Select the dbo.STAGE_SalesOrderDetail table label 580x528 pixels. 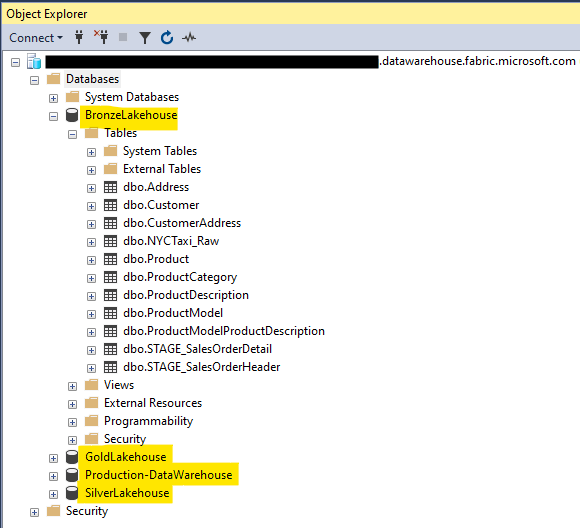(x=198, y=349)
